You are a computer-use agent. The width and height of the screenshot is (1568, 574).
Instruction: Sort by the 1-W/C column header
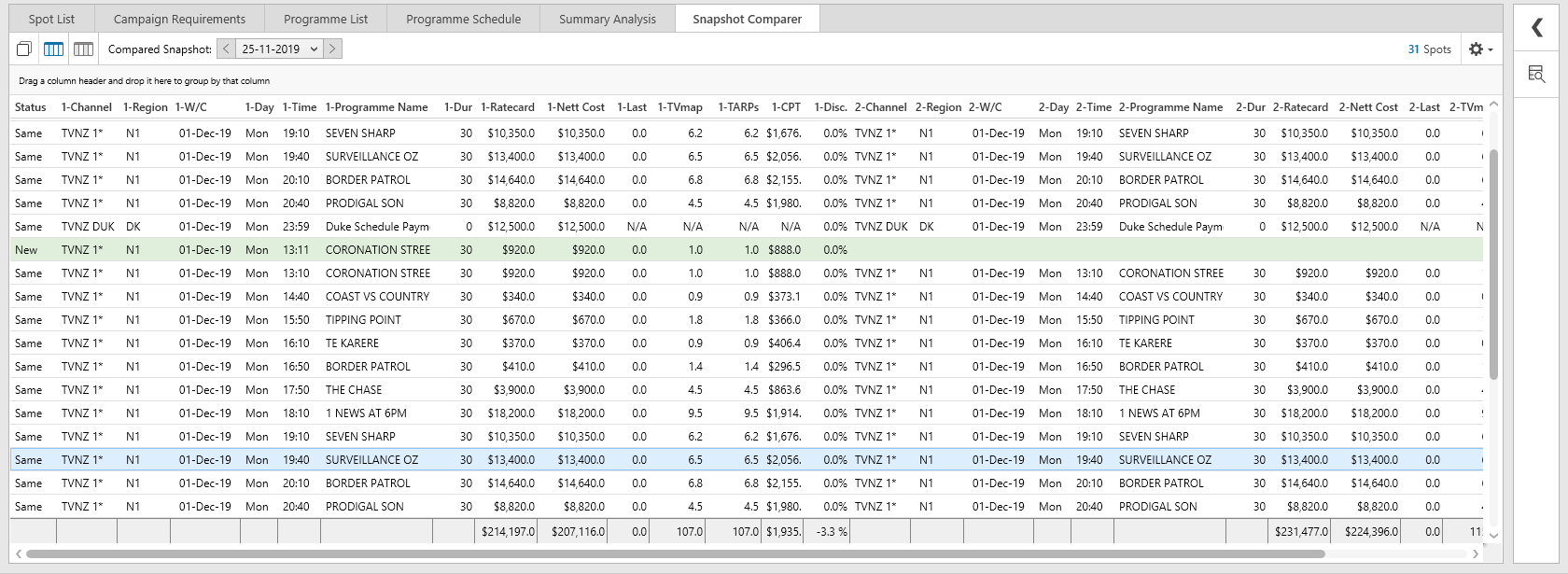191,107
